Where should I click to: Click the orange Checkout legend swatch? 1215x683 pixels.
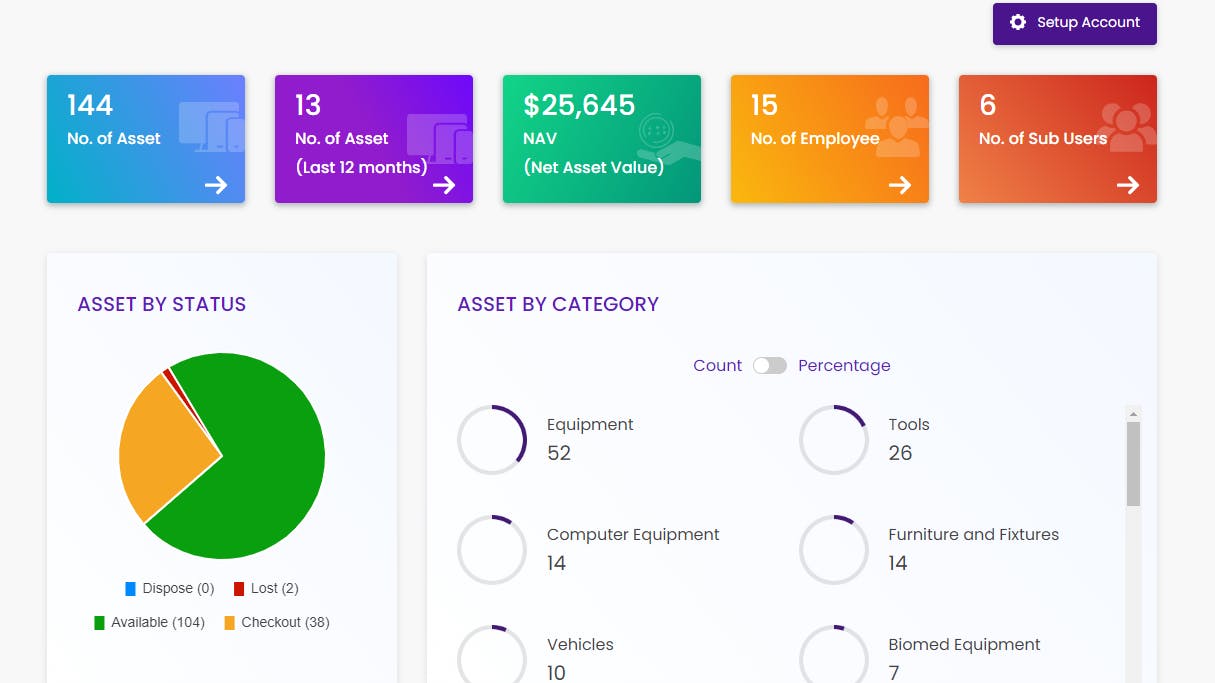pos(230,623)
